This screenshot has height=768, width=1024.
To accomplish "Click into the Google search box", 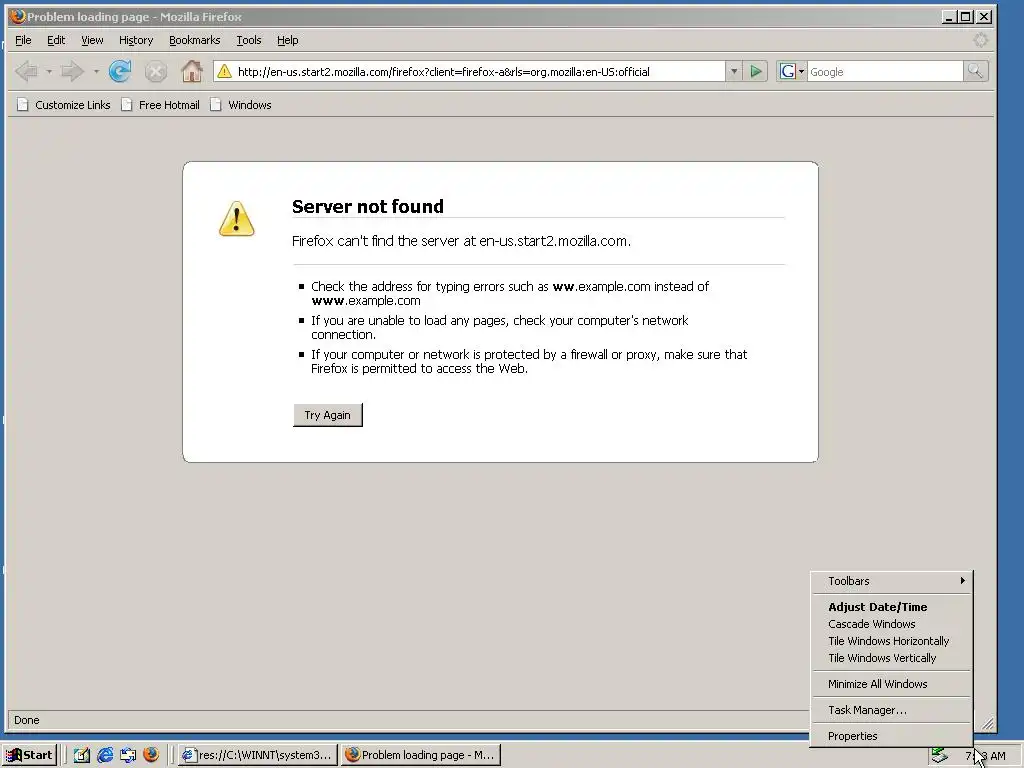I will coord(885,71).
